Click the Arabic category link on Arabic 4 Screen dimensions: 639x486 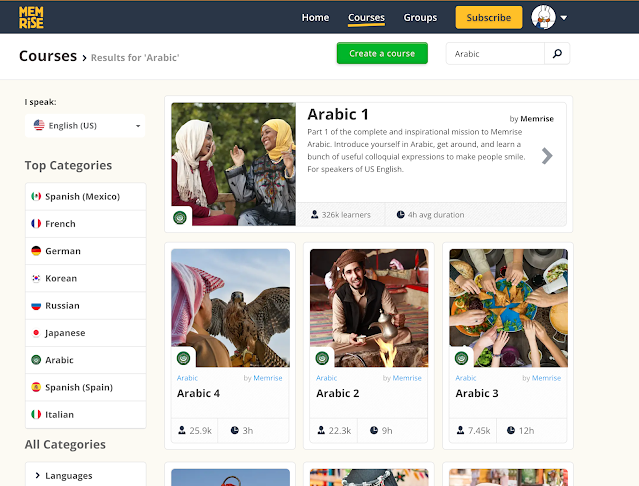click(187, 378)
